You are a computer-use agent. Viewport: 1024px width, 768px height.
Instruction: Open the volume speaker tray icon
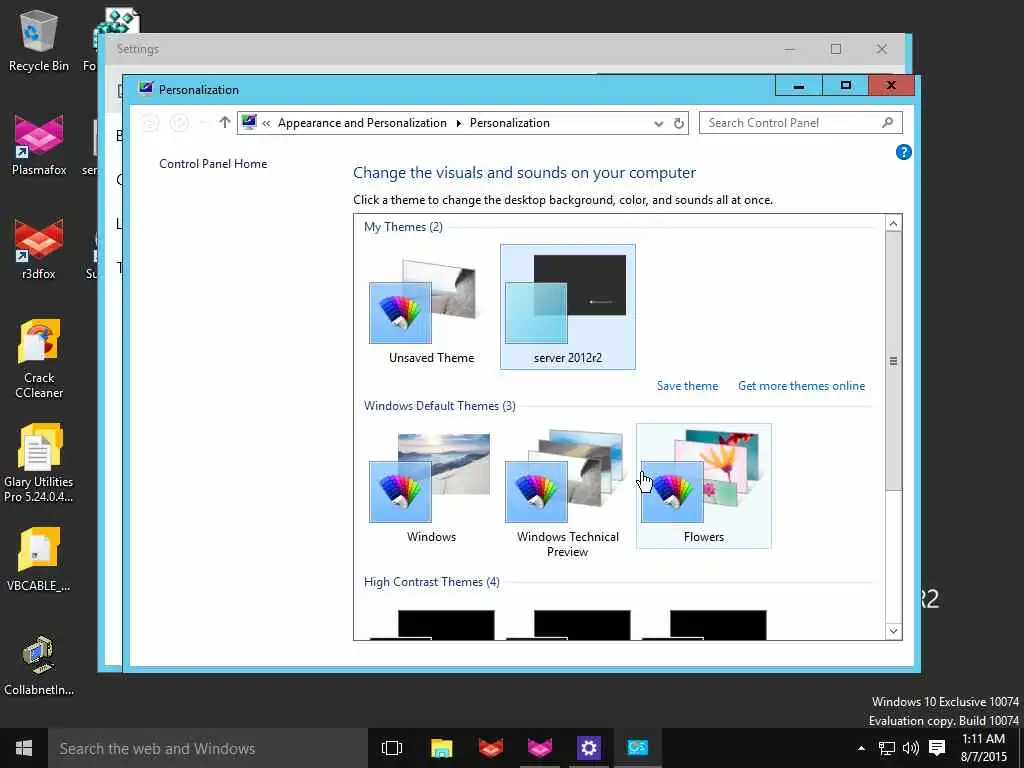coord(910,748)
